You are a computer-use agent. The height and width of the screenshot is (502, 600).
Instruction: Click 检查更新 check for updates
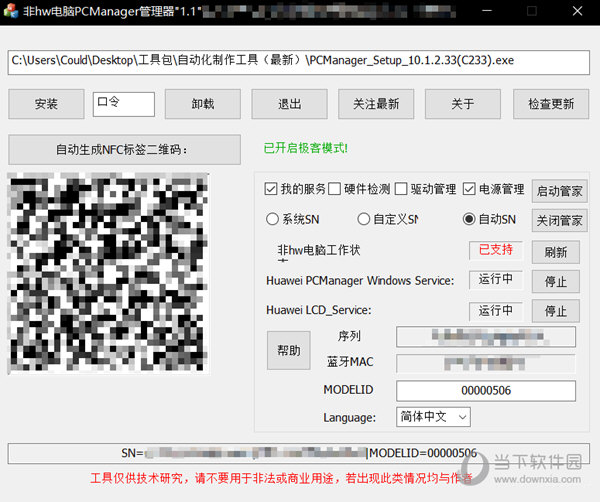pos(551,104)
